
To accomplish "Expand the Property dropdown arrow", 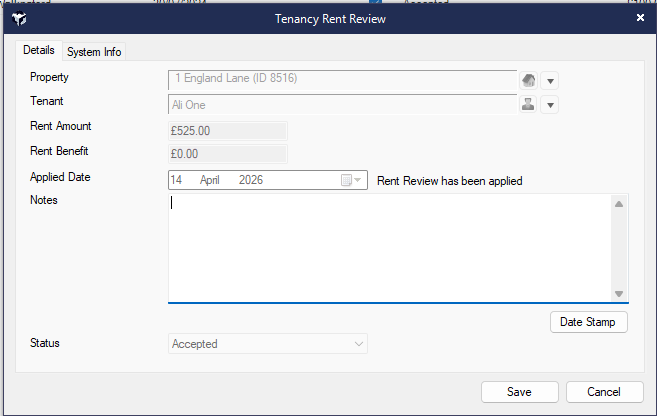I will point(550,80).
